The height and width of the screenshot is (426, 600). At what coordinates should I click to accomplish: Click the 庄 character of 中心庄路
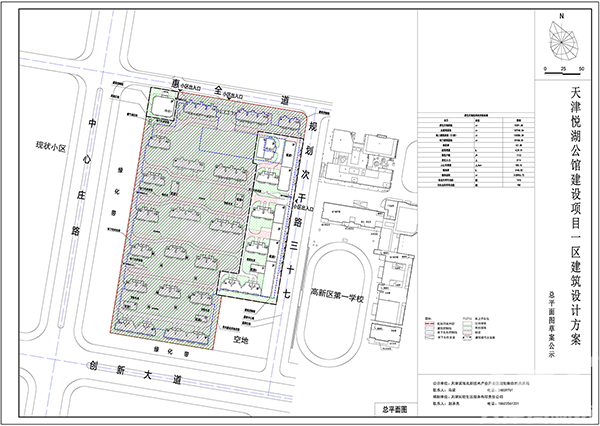click(81, 195)
